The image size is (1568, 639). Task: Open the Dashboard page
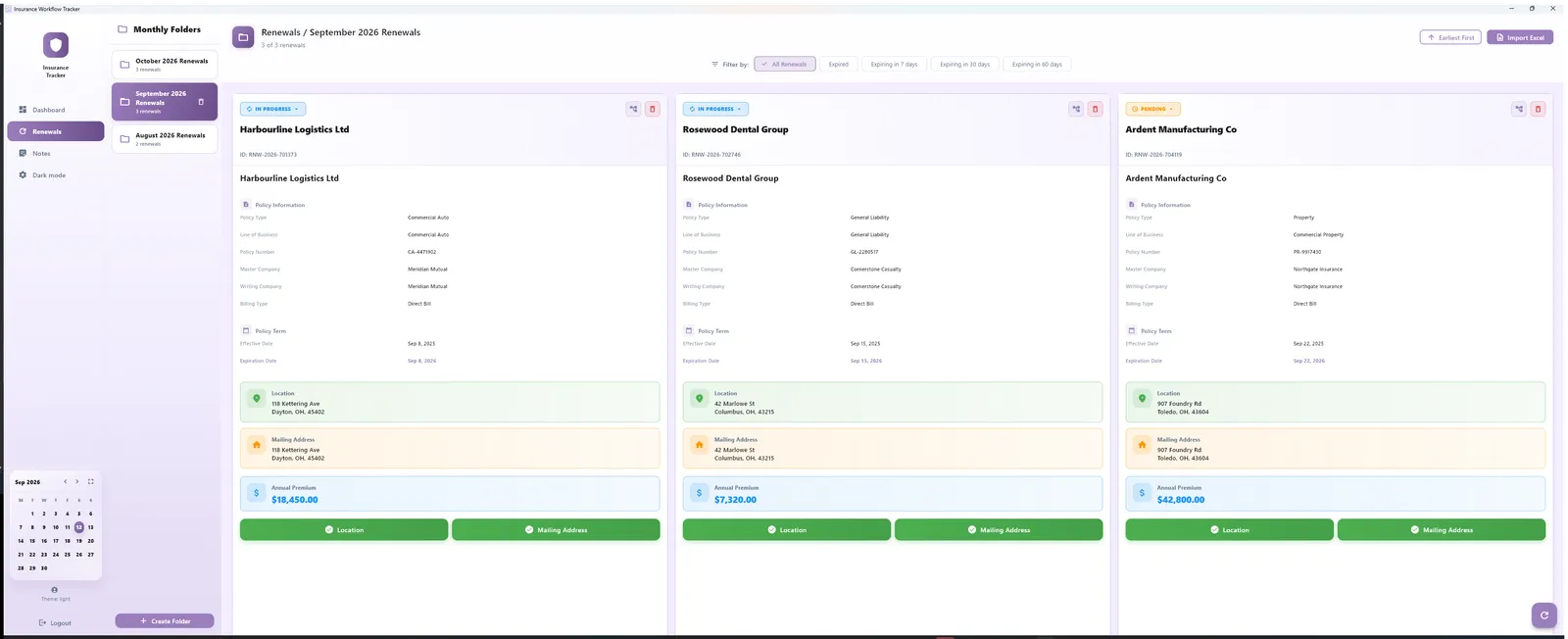coord(56,110)
